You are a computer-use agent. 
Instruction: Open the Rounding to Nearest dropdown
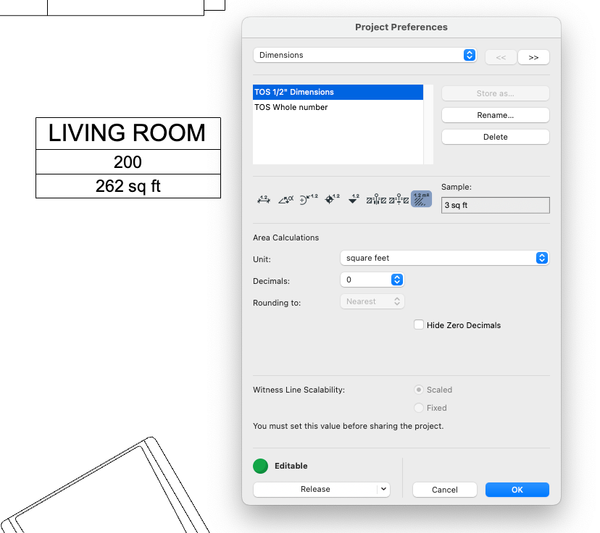click(x=372, y=302)
